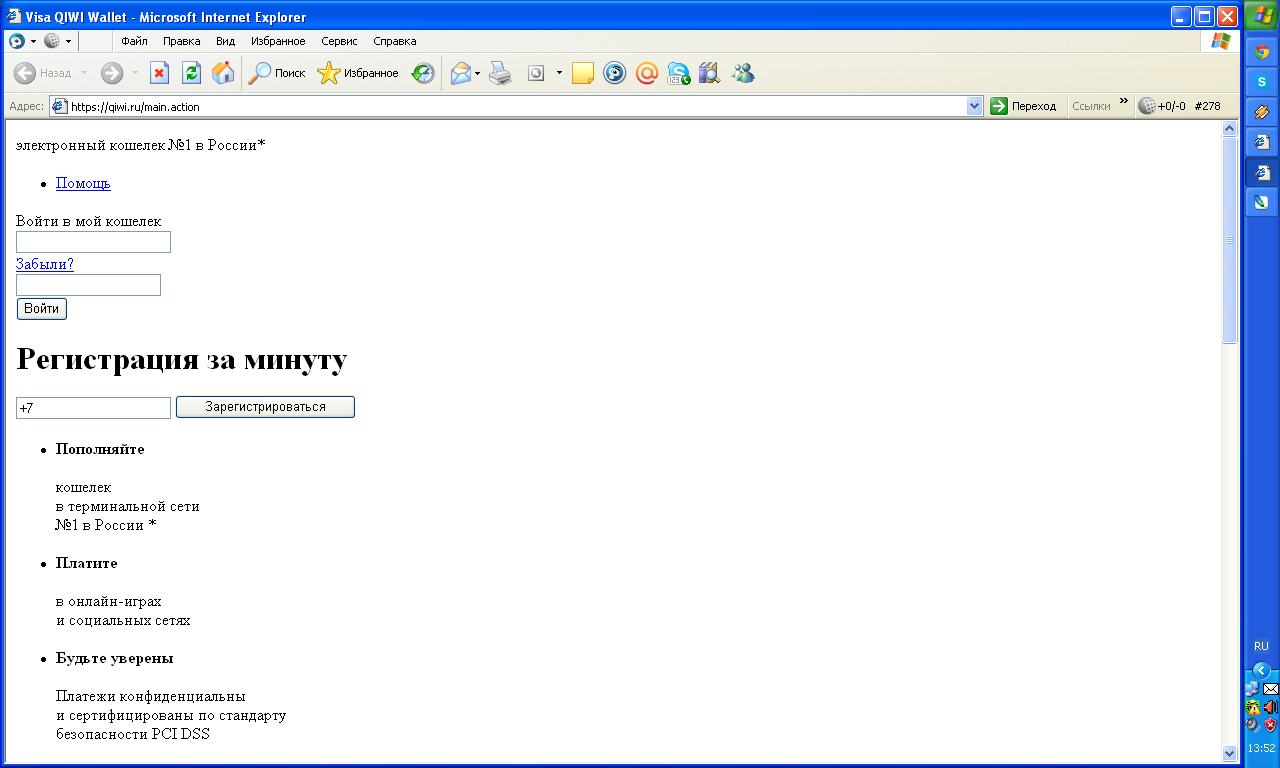This screenshot has width=1280, height=768.
Task: Open the Сервис menu
Action: click(339, 41)
